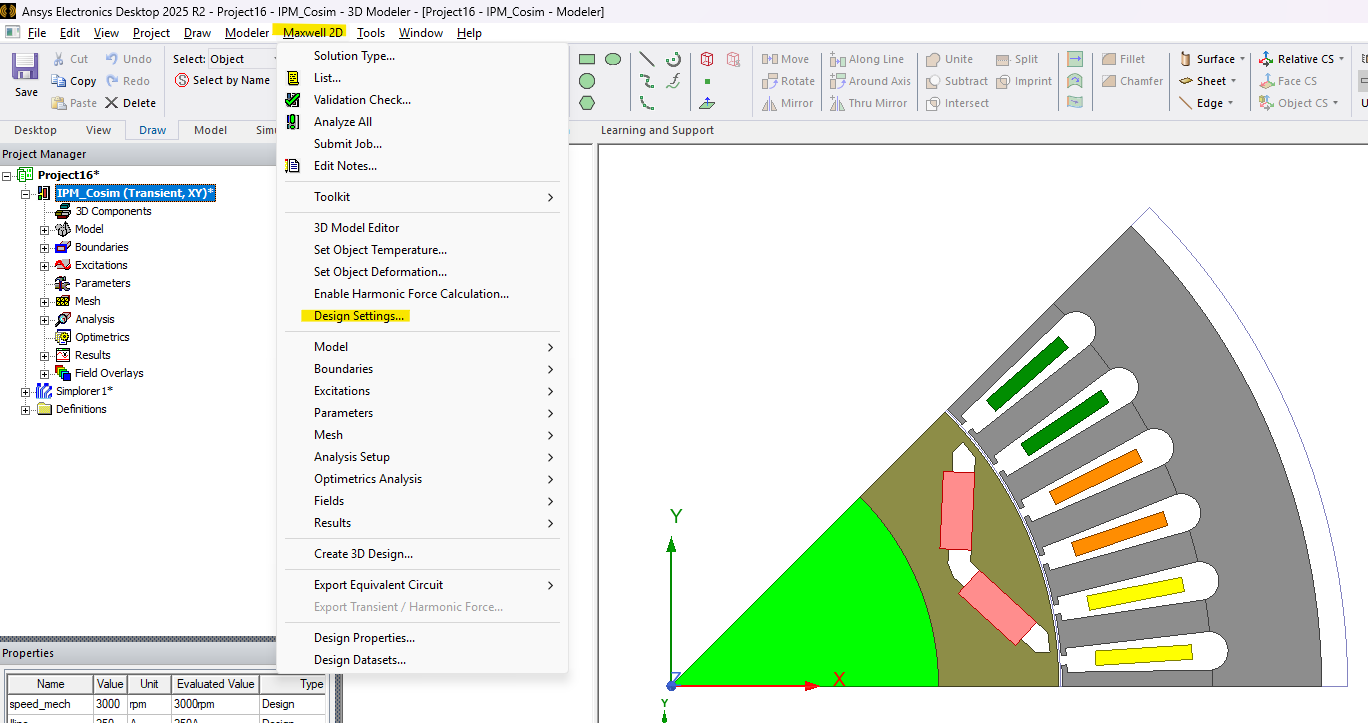The image size is (1368, 723).
Task: Click the Copy icon in the ribbon
Action: tap(58, 81)
